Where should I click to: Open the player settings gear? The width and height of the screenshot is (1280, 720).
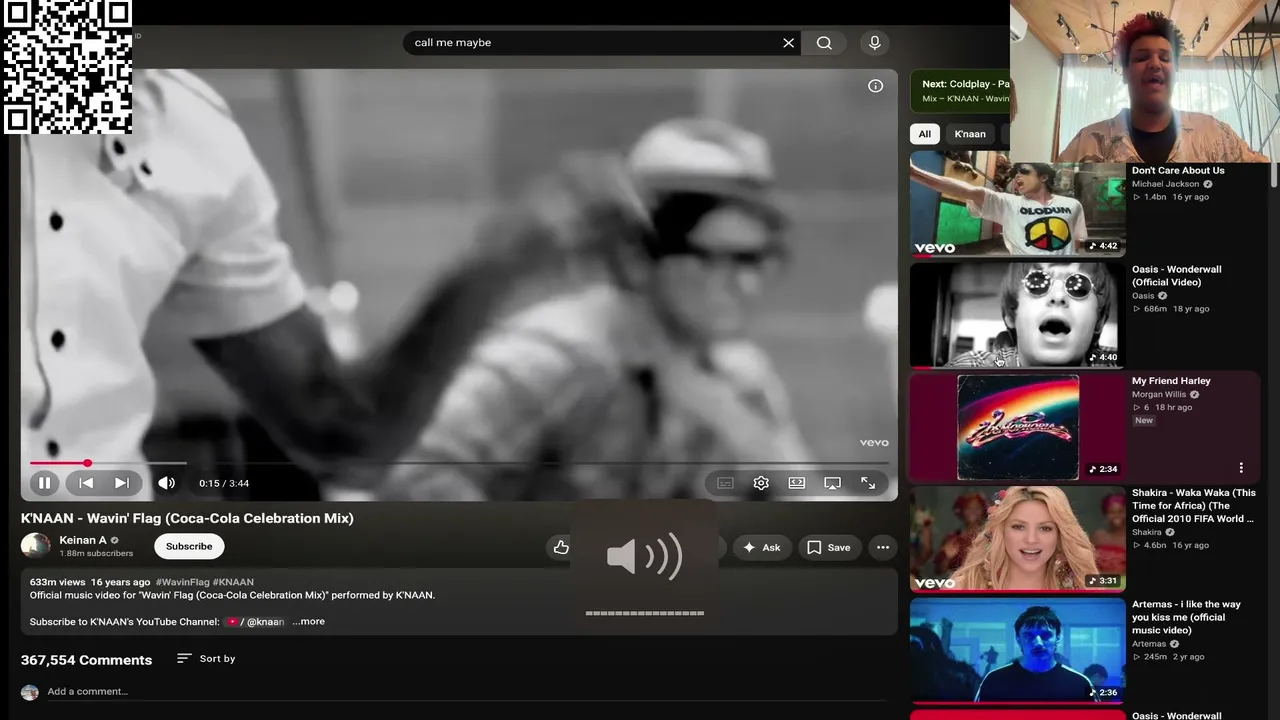pyautogui.click(x=761, y=483)
